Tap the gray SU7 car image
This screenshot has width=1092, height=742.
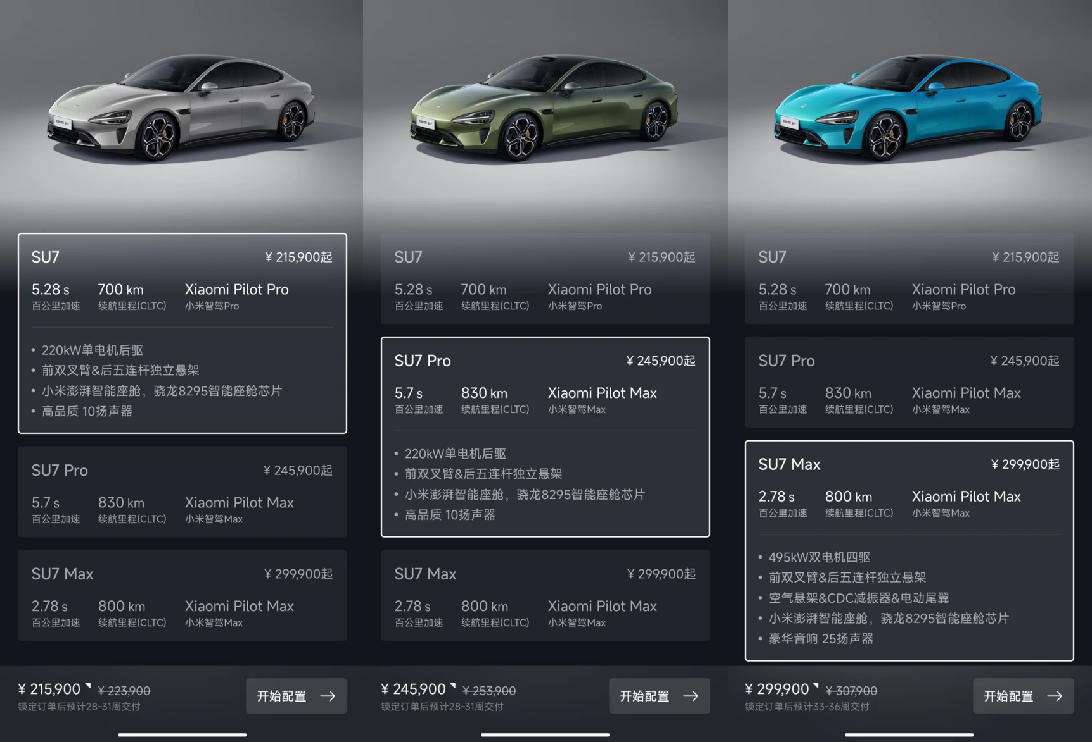point(181,108)
